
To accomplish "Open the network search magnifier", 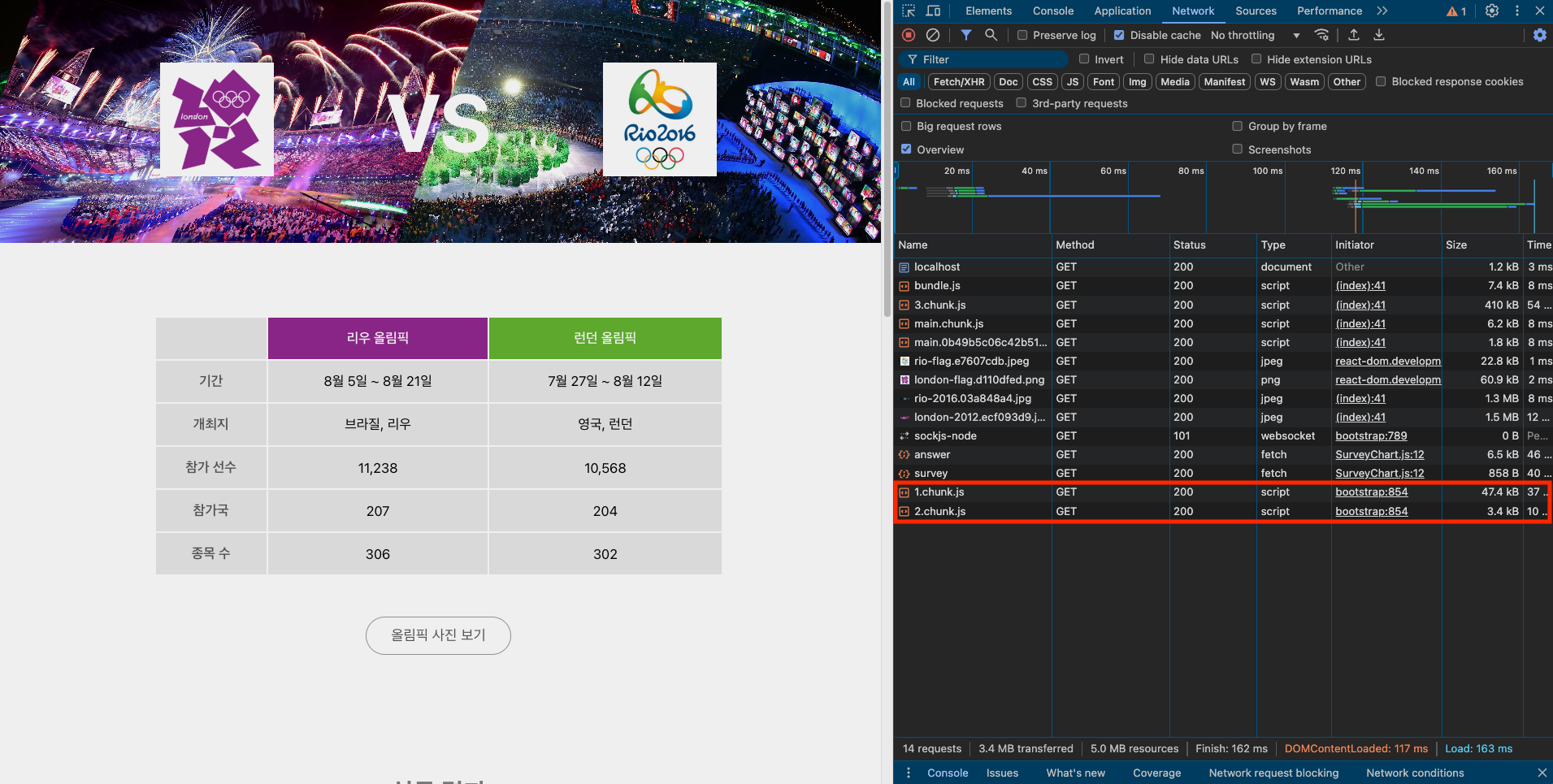I will point(991,35).
